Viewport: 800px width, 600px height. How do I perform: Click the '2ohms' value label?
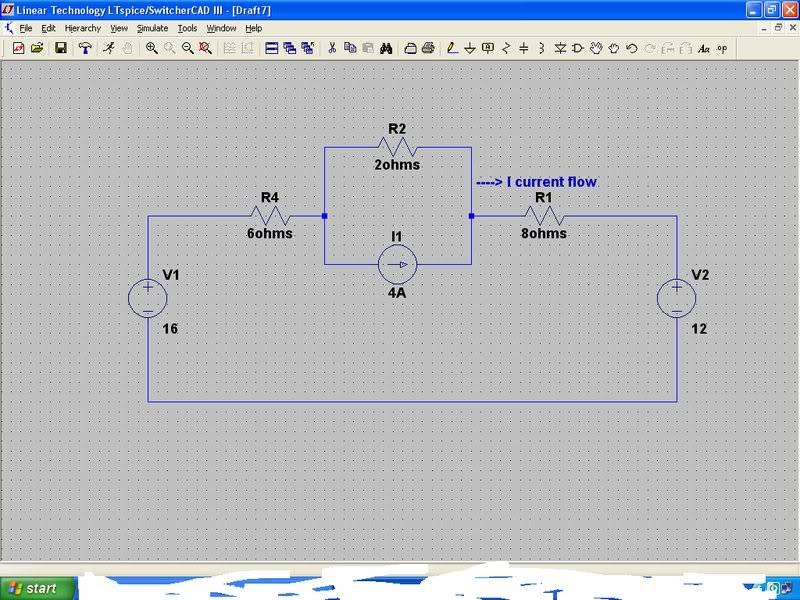point(397,165)
